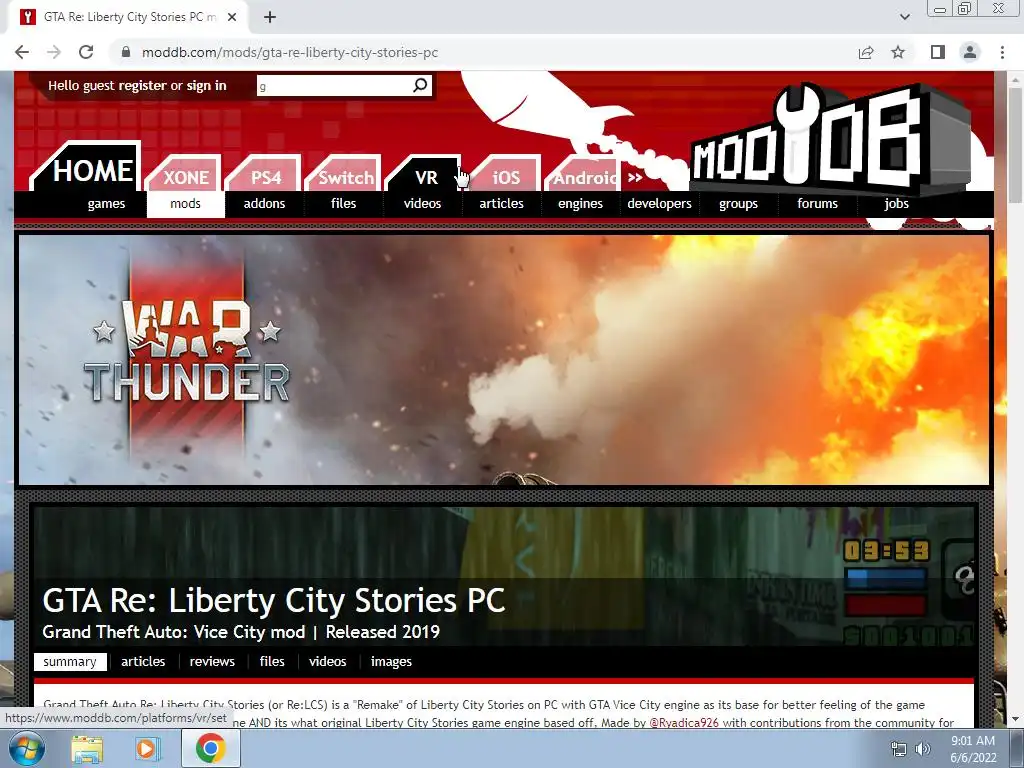
Task: Go back to the previous page
Action: point(22,52)
